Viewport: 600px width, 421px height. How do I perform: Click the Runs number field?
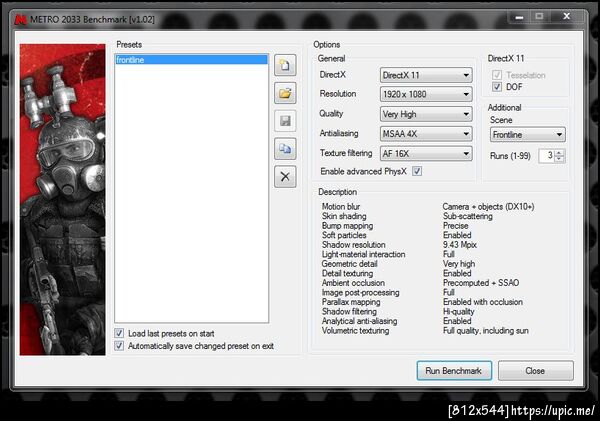[x=546, y=155]
